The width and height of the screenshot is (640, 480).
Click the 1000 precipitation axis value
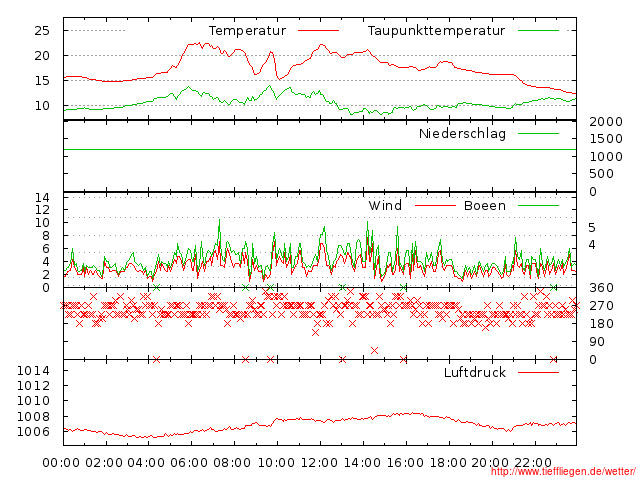point(606,157)
